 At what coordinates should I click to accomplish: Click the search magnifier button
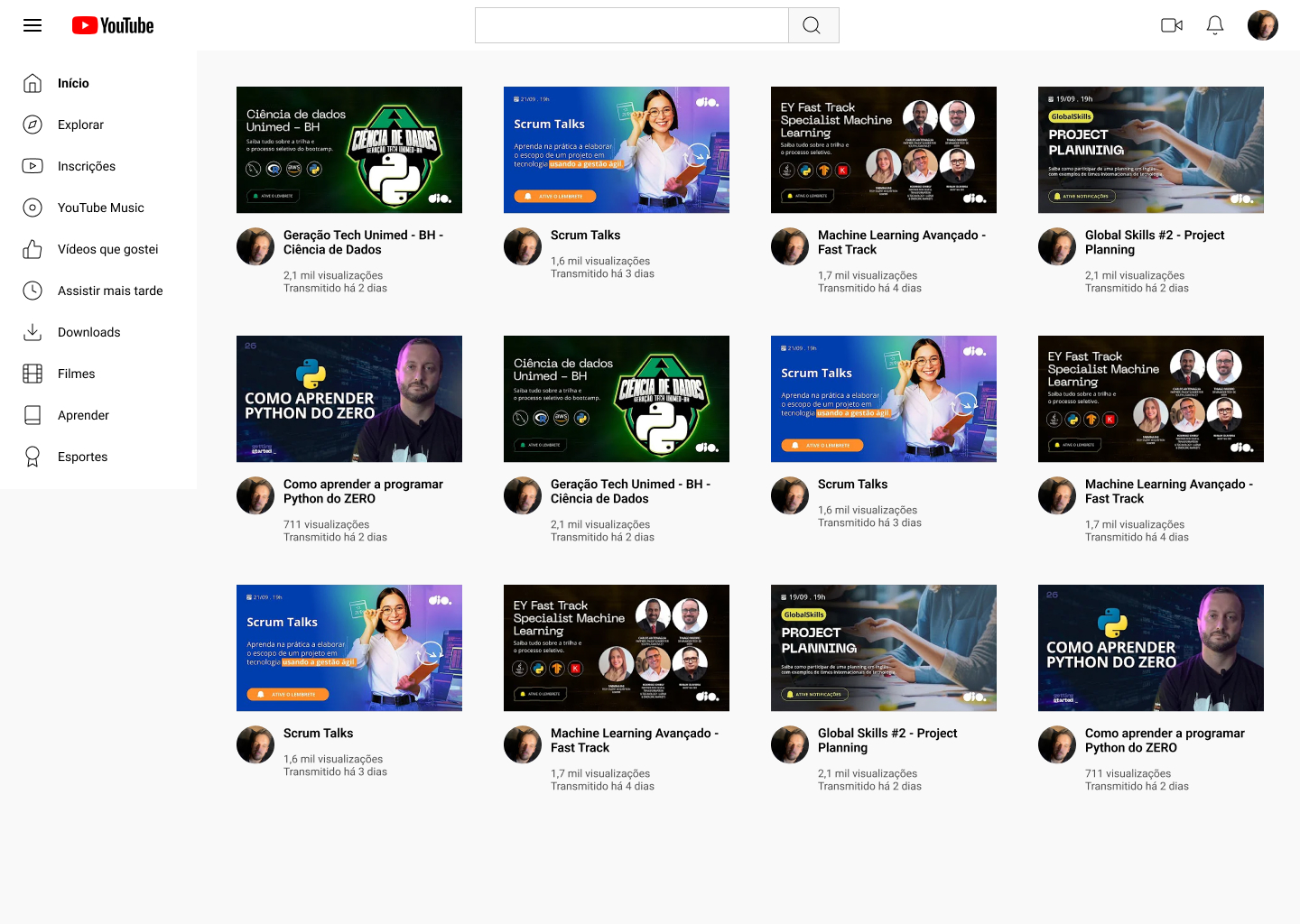(812, 25)
